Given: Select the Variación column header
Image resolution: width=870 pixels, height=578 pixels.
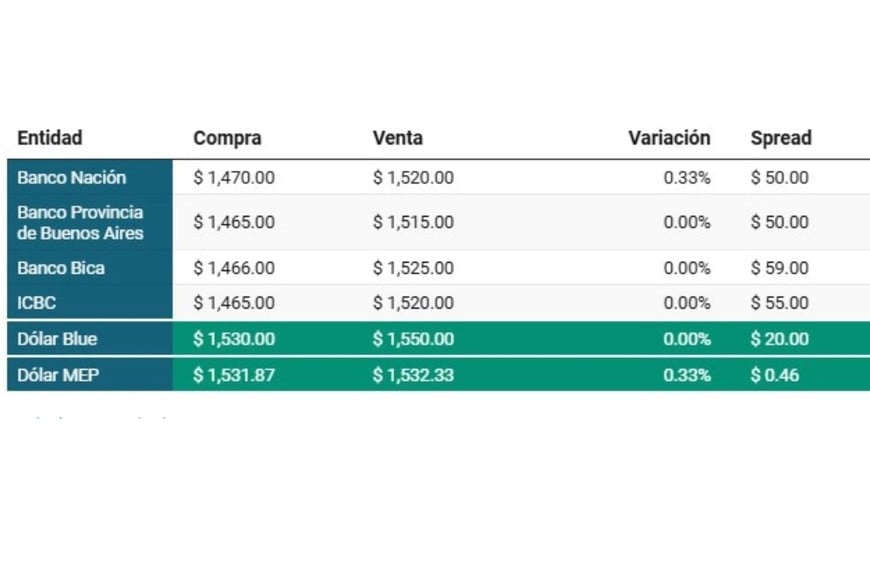Looking at the screenshot, I should tap(669, 138).
